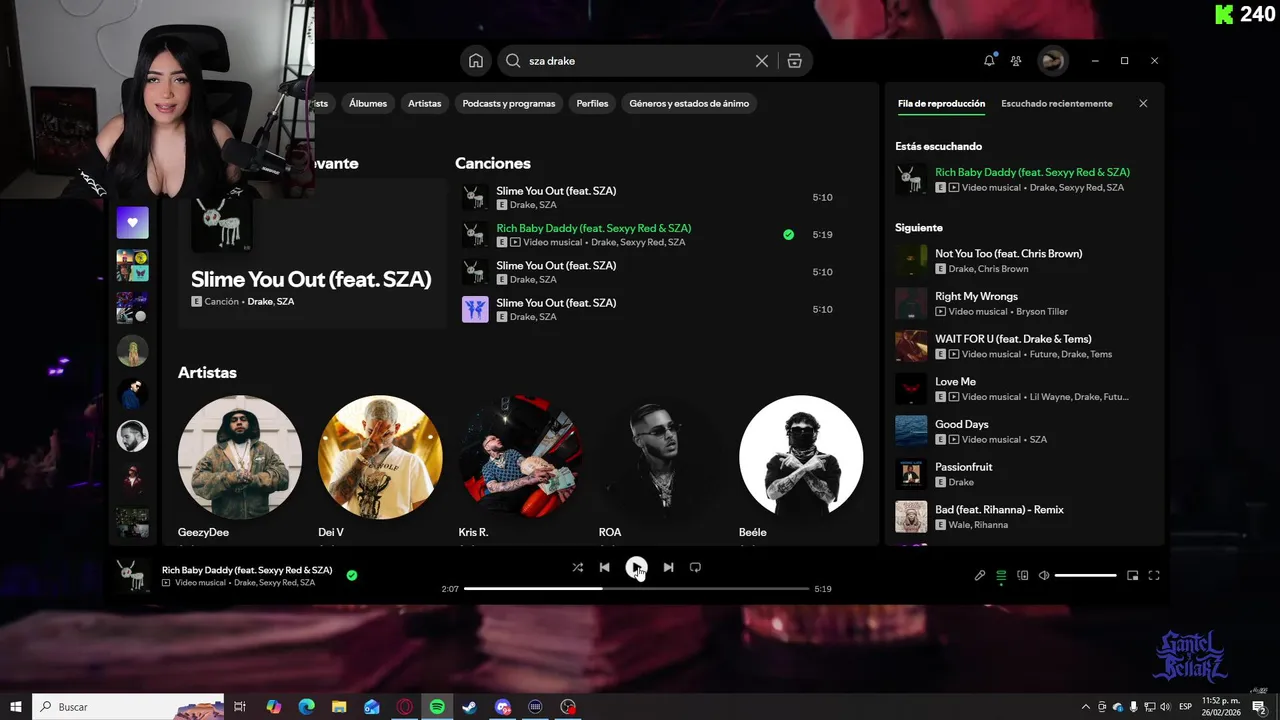The height and width of the screenshot is (720, 1280).
Task: Close the queue side panel
Action: (x=1143, y=103)
